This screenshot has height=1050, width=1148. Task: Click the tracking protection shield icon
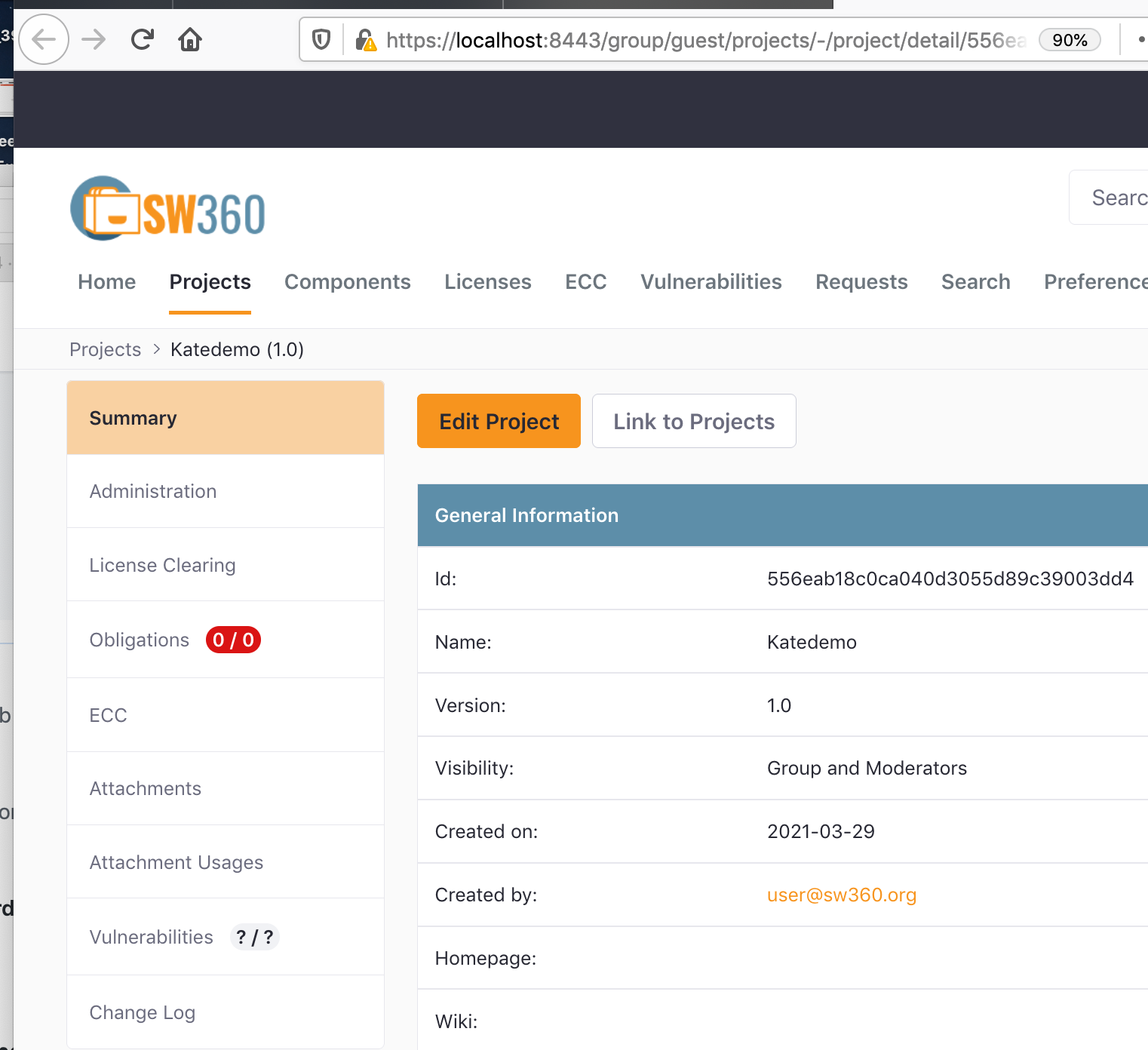(x=321, y=39)
